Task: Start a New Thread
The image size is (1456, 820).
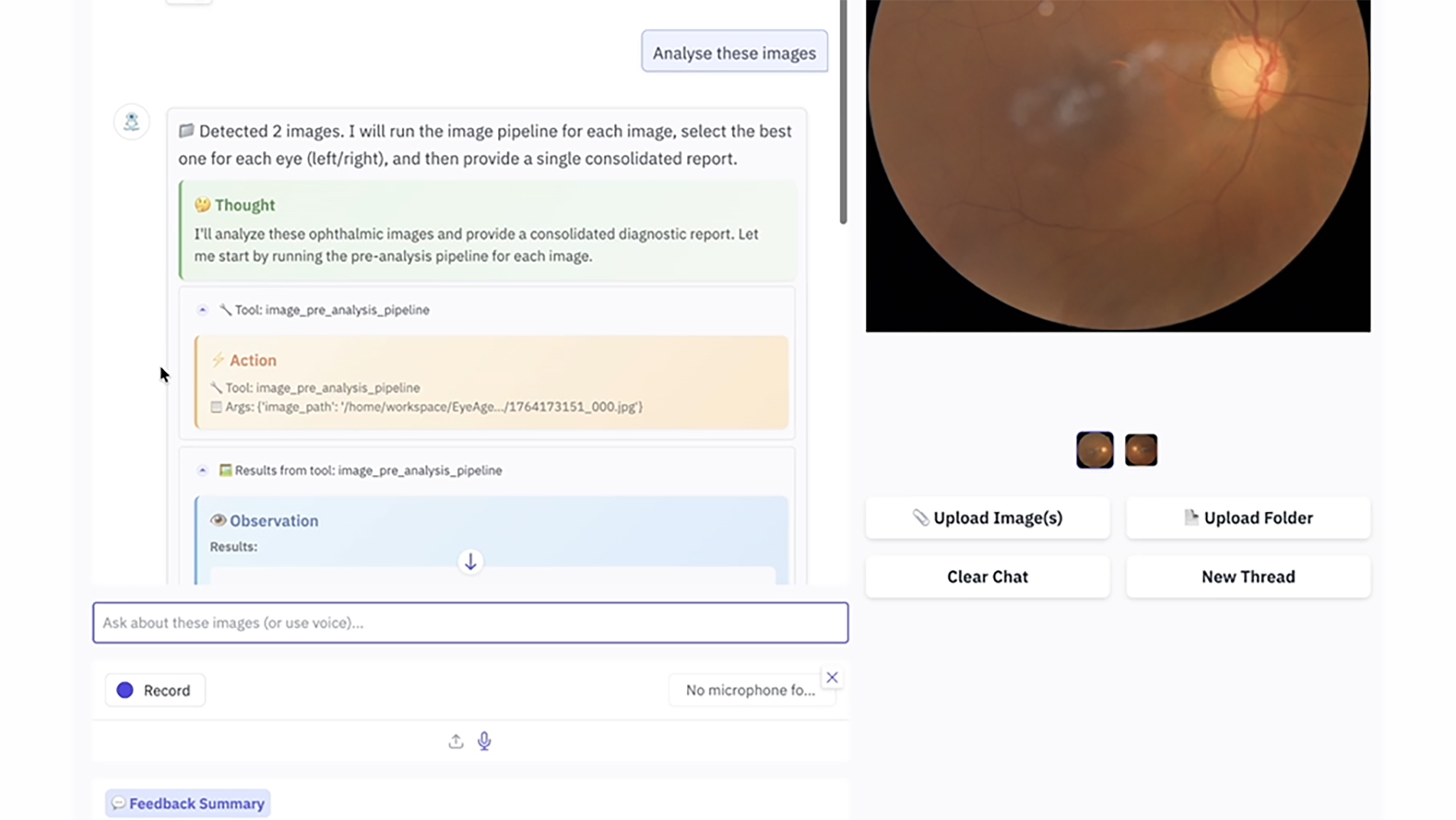Action: point(1248,576)
